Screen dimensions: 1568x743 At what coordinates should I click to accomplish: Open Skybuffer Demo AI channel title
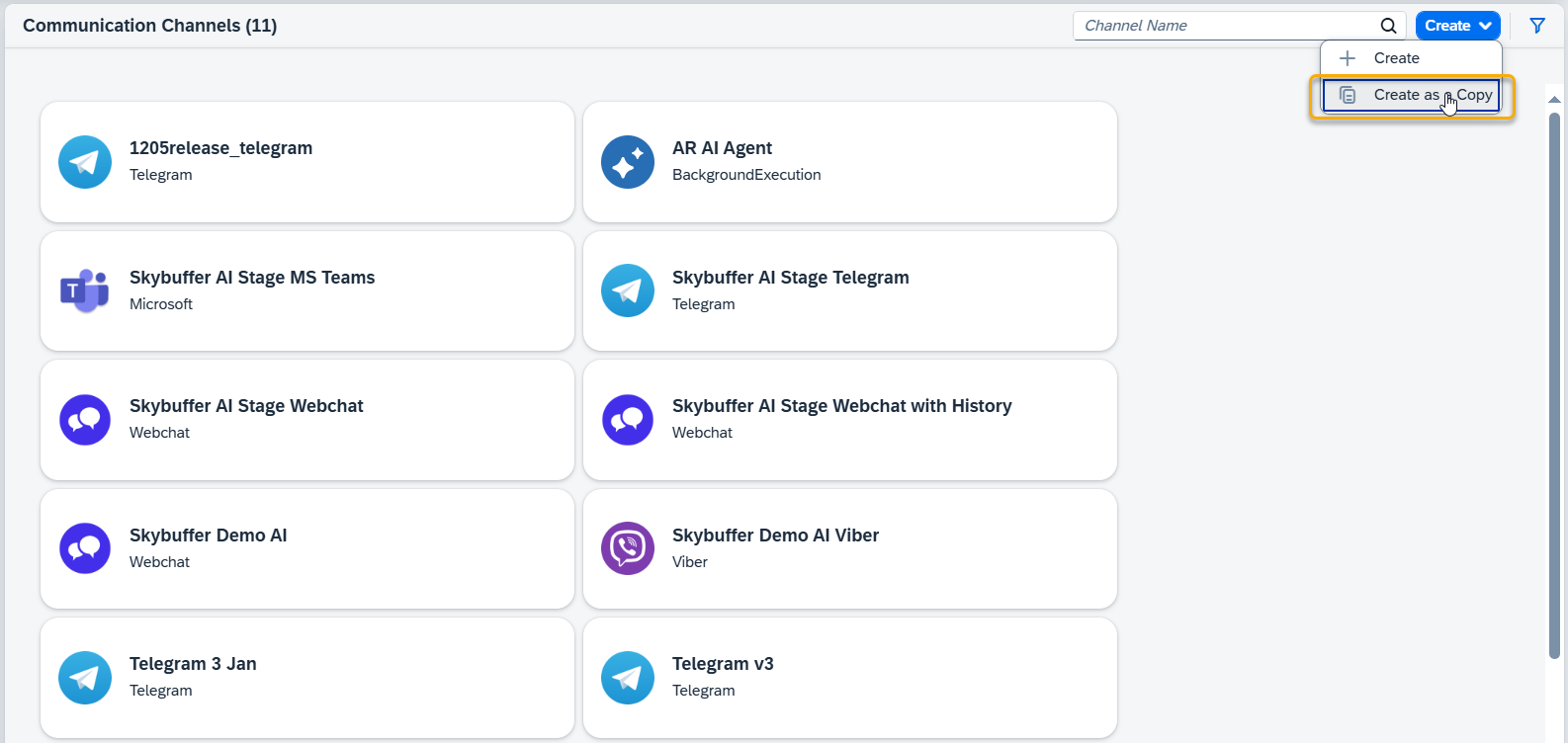[x=208, y=536]
